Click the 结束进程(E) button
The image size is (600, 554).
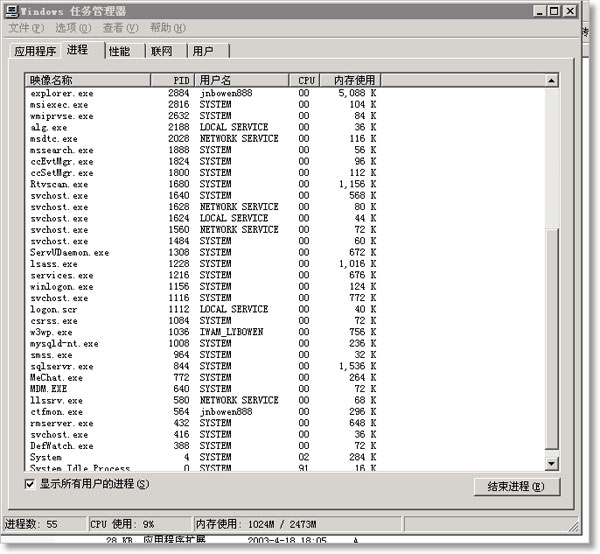517,487
